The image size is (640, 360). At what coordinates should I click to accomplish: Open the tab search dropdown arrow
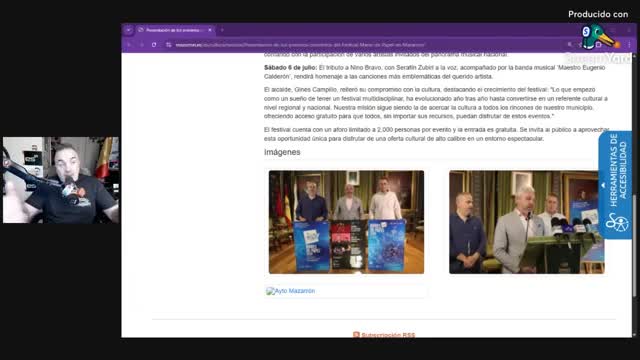tap(129, 30)
